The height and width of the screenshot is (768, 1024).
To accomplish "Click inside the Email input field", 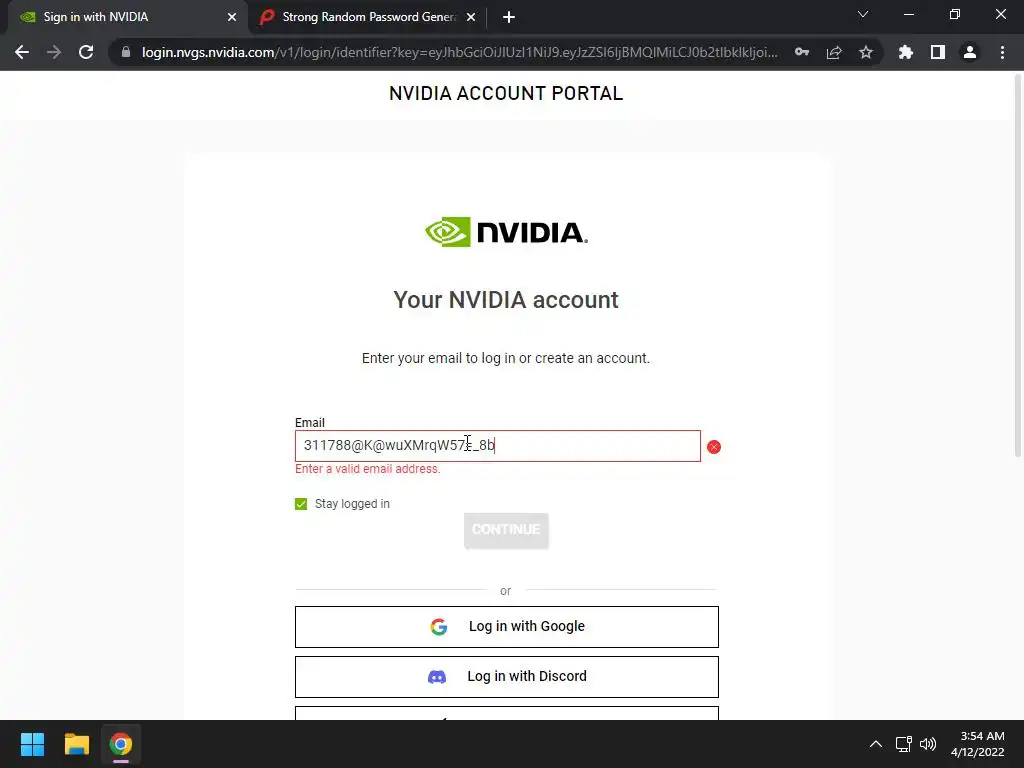I will pos(498,446).
